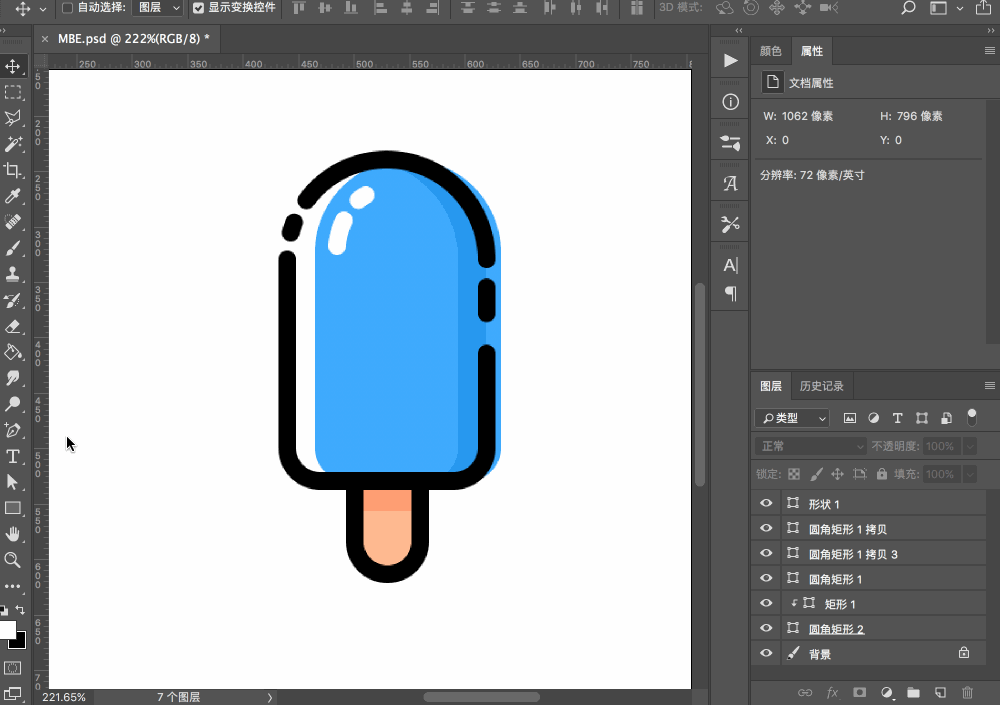Switch to the 历史记录 tab
Image resolution: width=1000 pixels, height=705 pixels.
coord(822,386)
